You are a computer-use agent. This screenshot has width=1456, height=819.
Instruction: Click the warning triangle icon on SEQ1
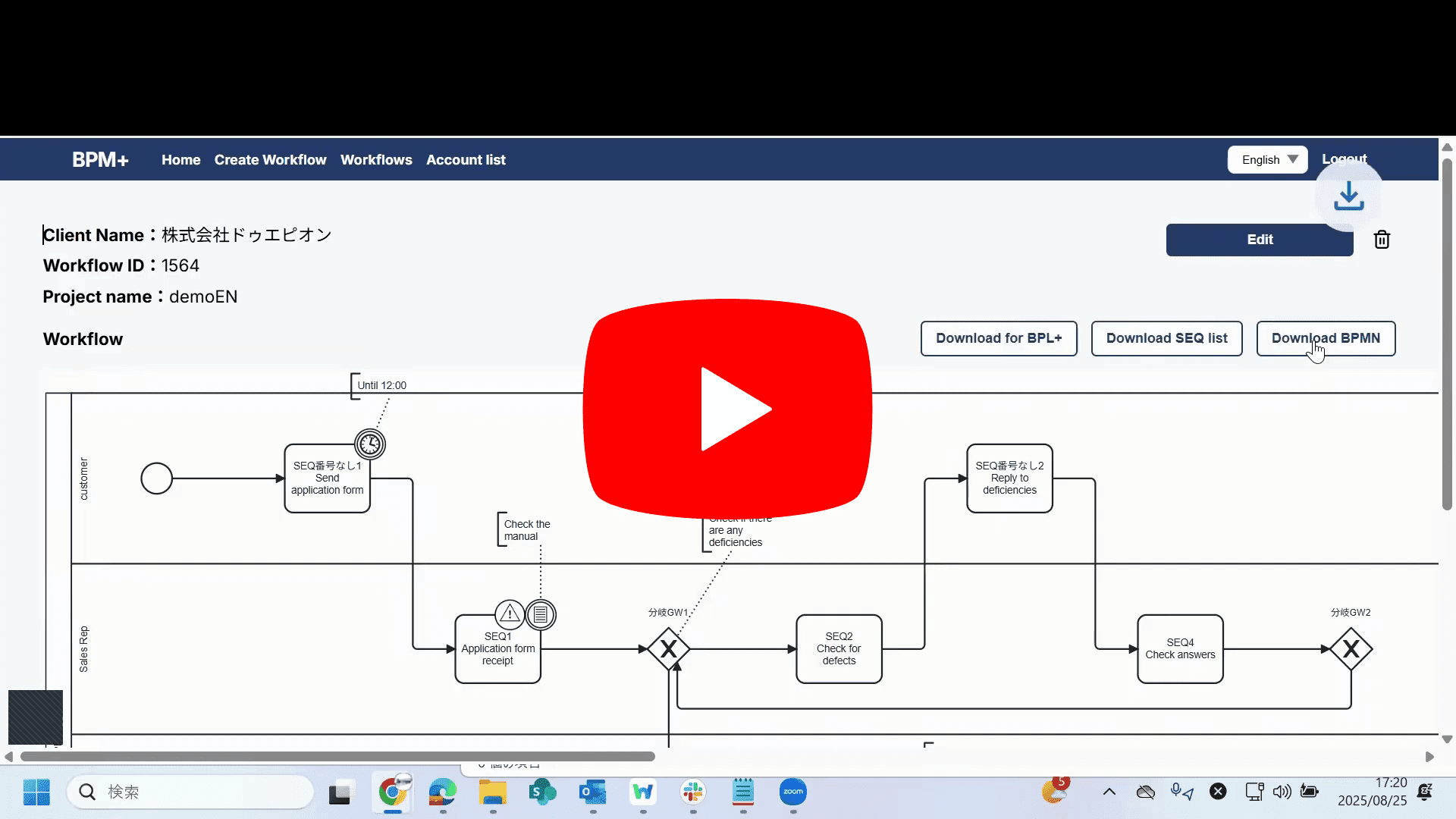[510, 613]
